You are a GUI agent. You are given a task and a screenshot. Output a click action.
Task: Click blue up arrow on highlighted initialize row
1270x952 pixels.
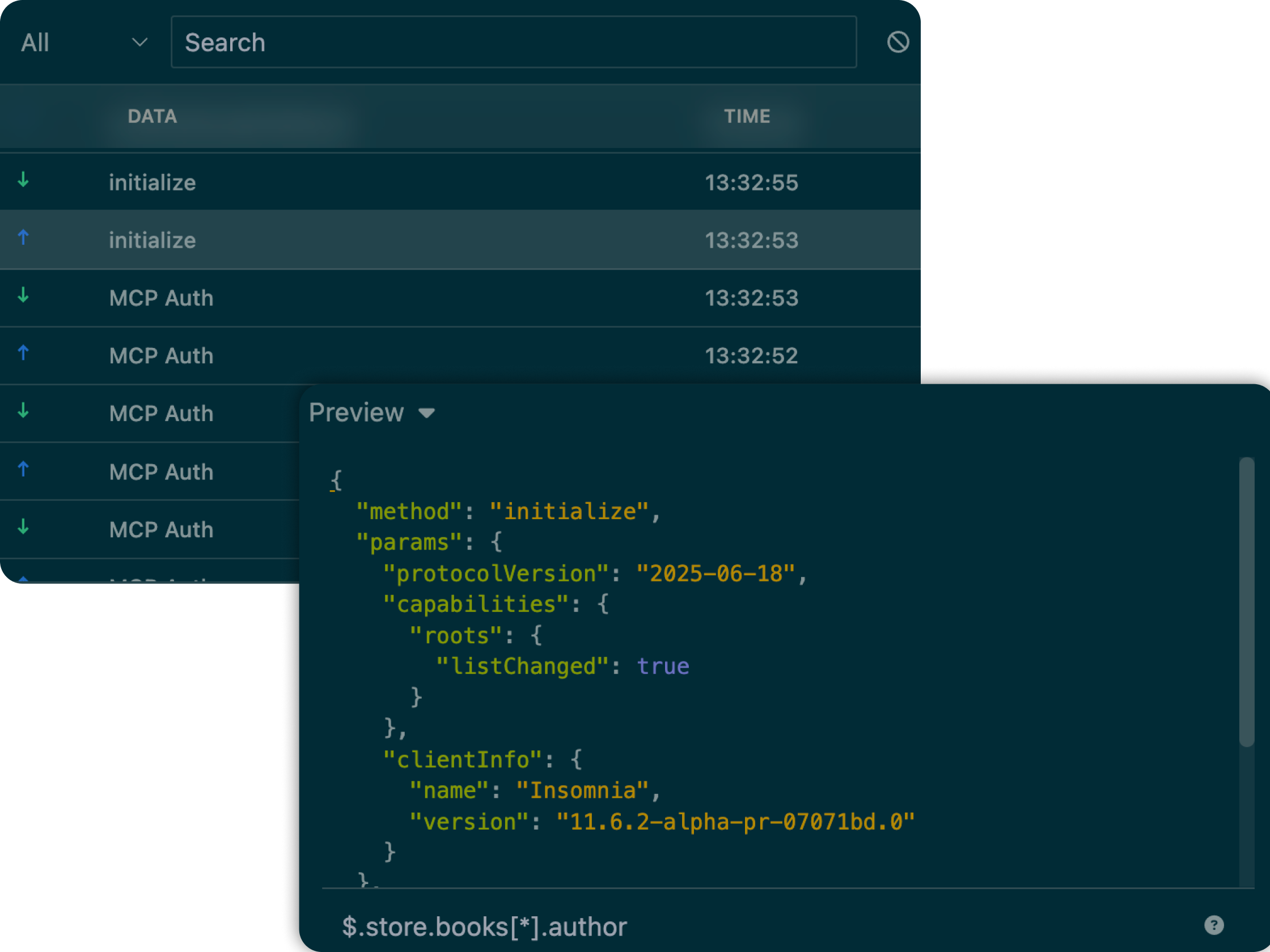(x=24, y=237)
